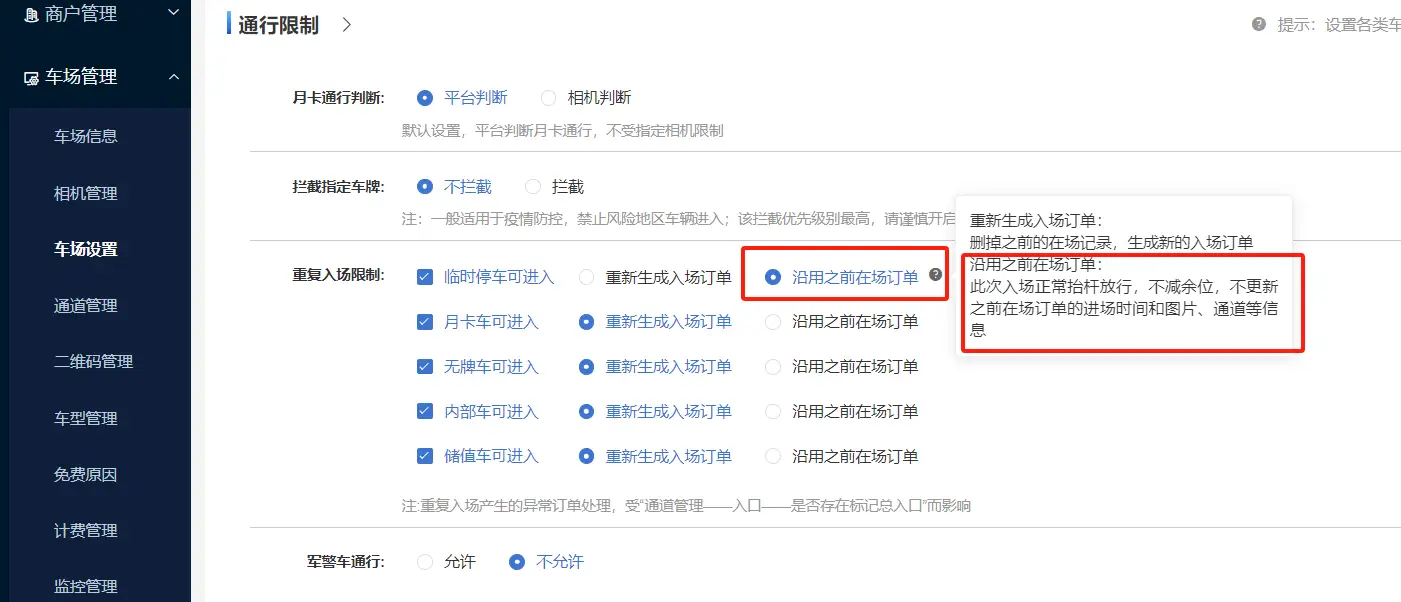Go to 计费管理 menu item
Viewport: 1401px width, 602px height.
[x=85, y=530]
